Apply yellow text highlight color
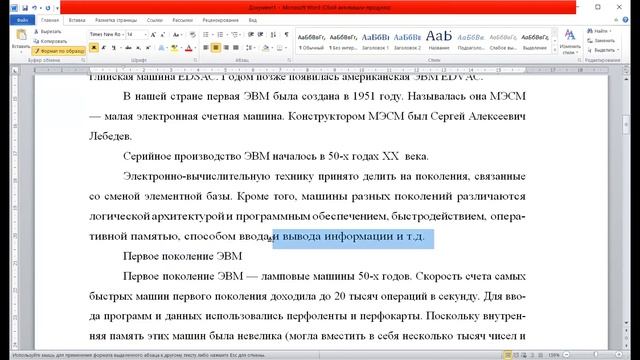The height and width of the screenshot is (360, 640). coord(174,48)
